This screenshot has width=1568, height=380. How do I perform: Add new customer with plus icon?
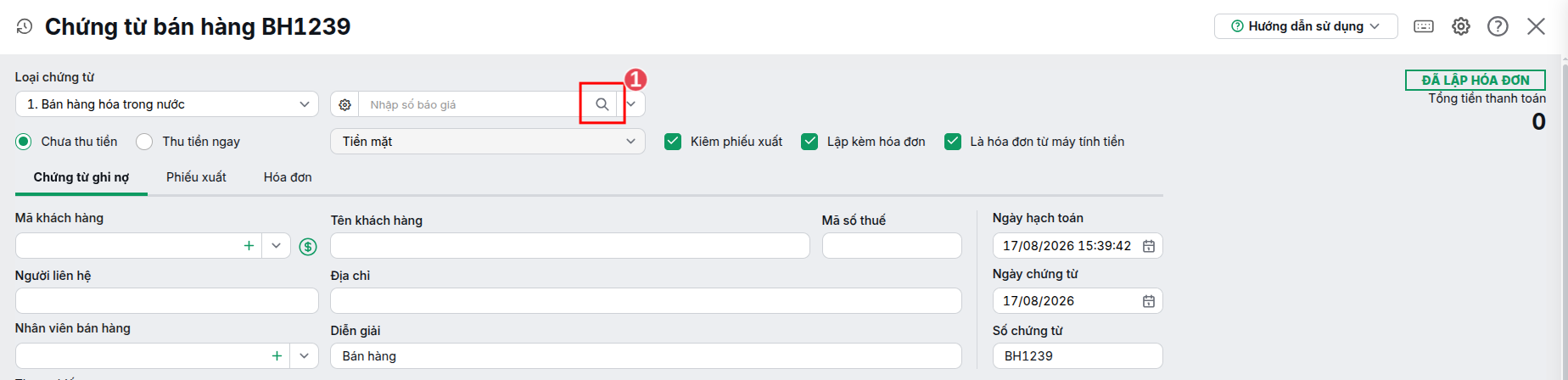coord(249,246)
